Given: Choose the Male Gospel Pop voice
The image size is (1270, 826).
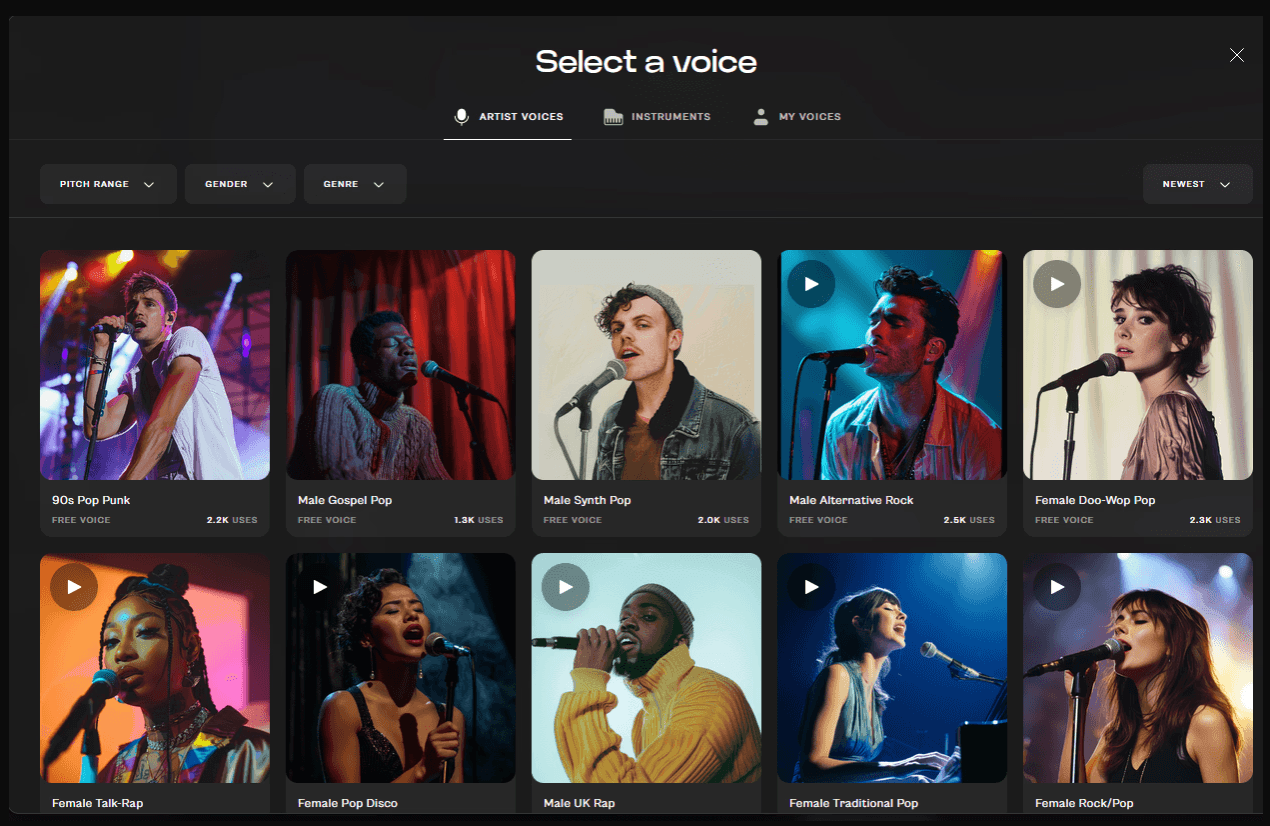Looking at the screenshot, I should (400, 364).
